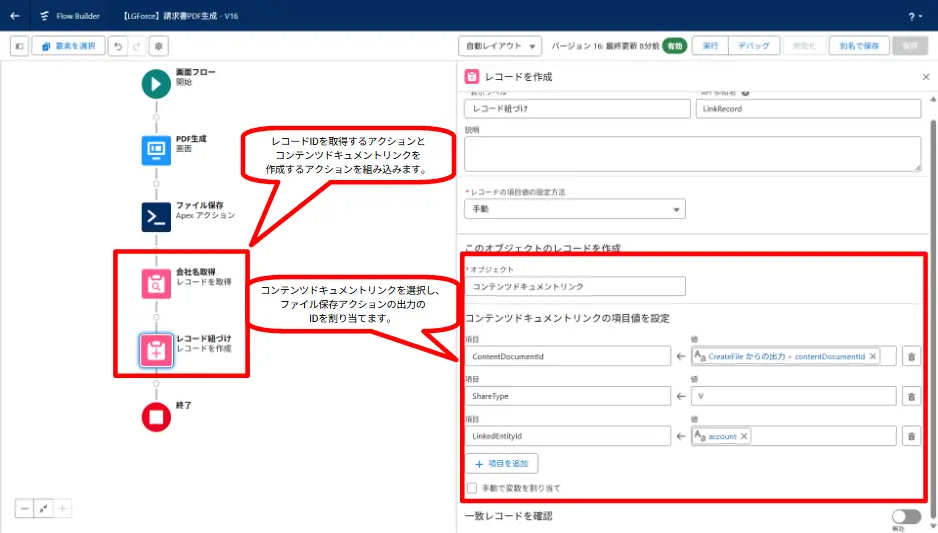Expand the 手動 field value method dropdown
938x533 pixels.
[575, 209]
